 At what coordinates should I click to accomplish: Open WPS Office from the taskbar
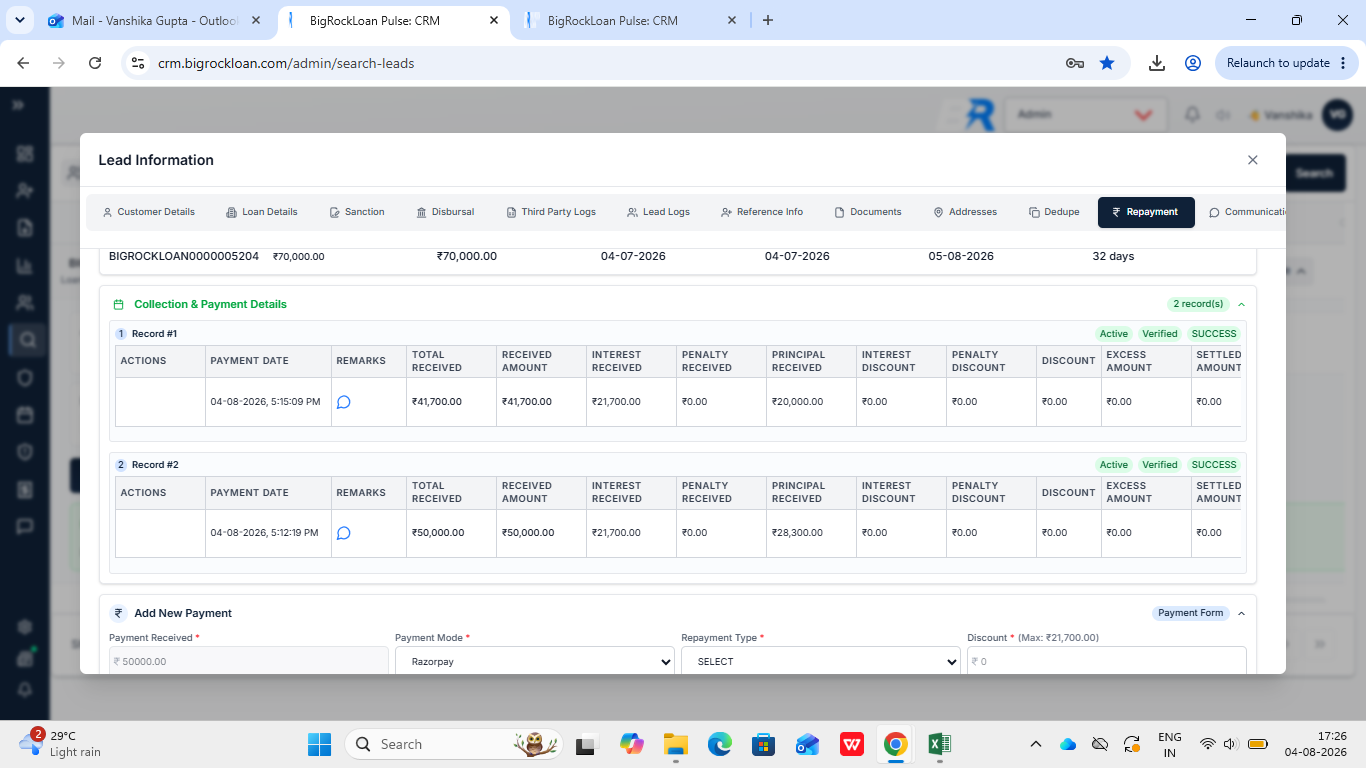click(x=852, y=744)
